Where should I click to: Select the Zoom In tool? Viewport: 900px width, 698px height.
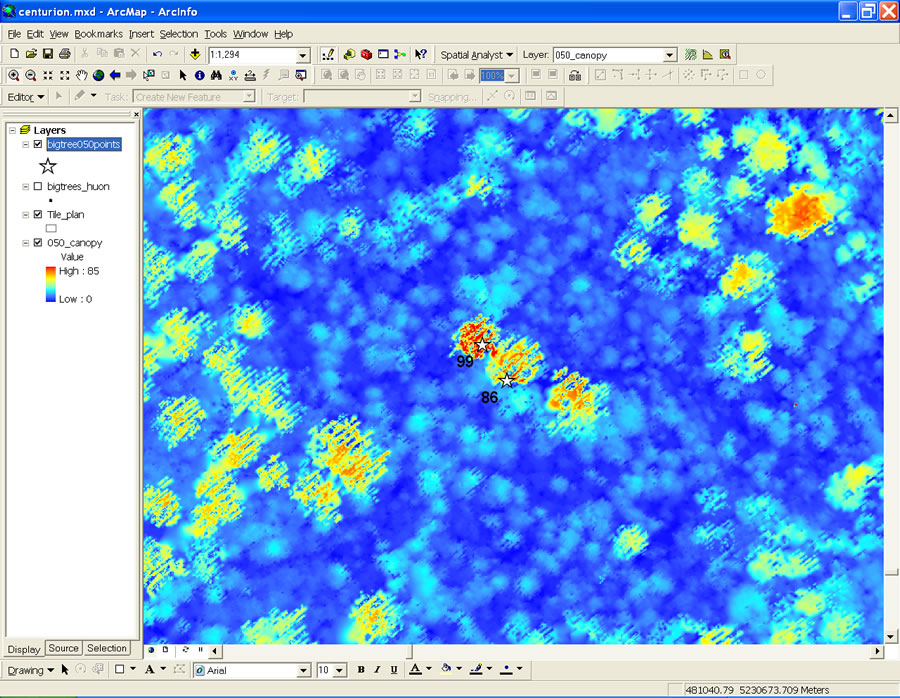click(14, 75)
